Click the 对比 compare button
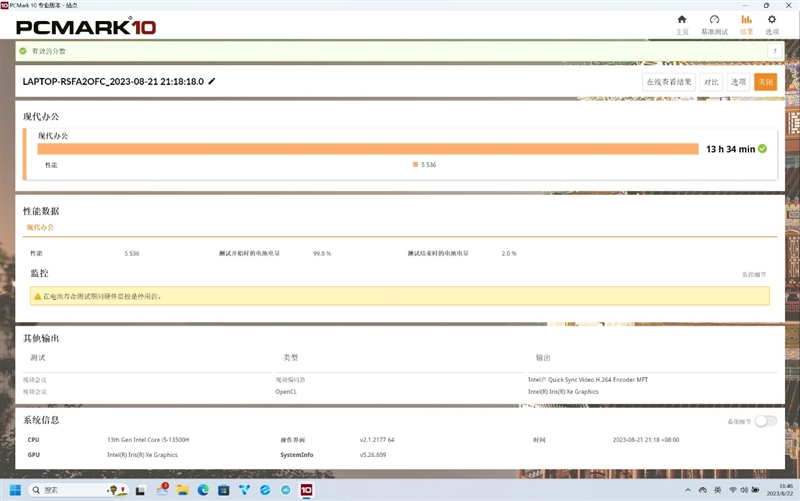Image resolution: width=800 pixels, height=501 pixels. (x=711, y=82)
